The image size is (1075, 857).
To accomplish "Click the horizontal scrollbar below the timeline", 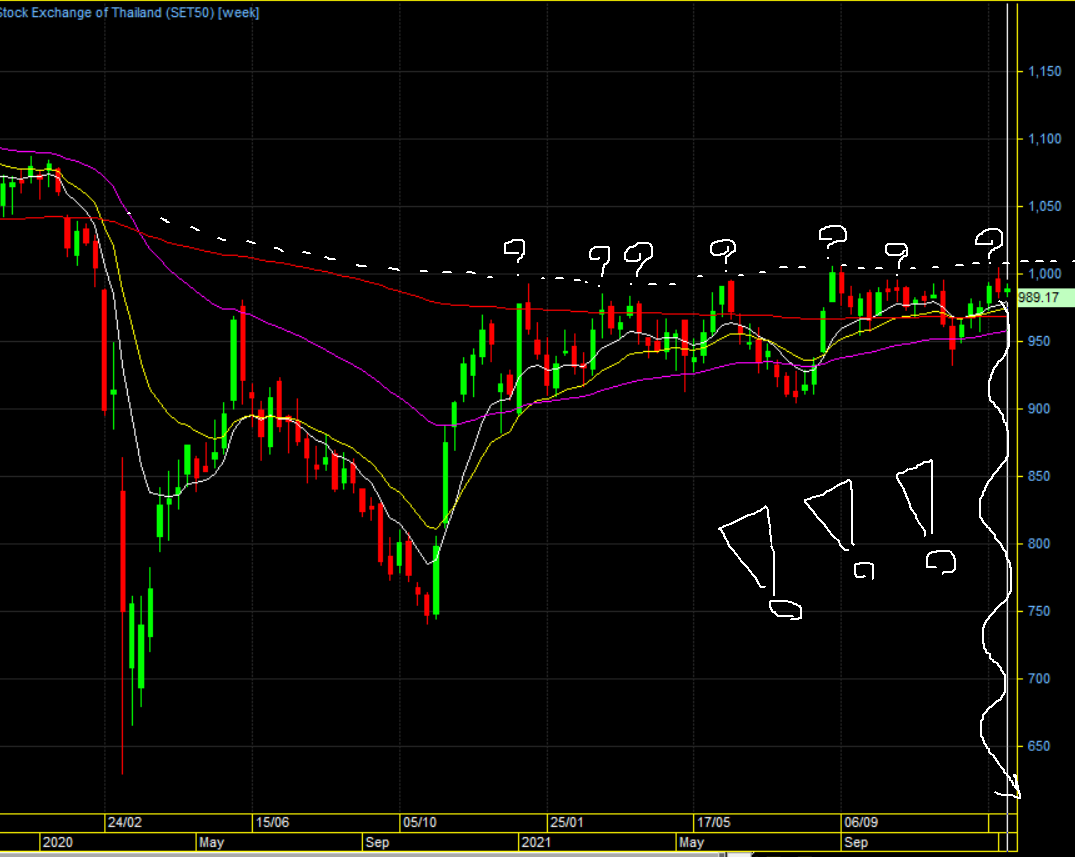I will 363,854.
